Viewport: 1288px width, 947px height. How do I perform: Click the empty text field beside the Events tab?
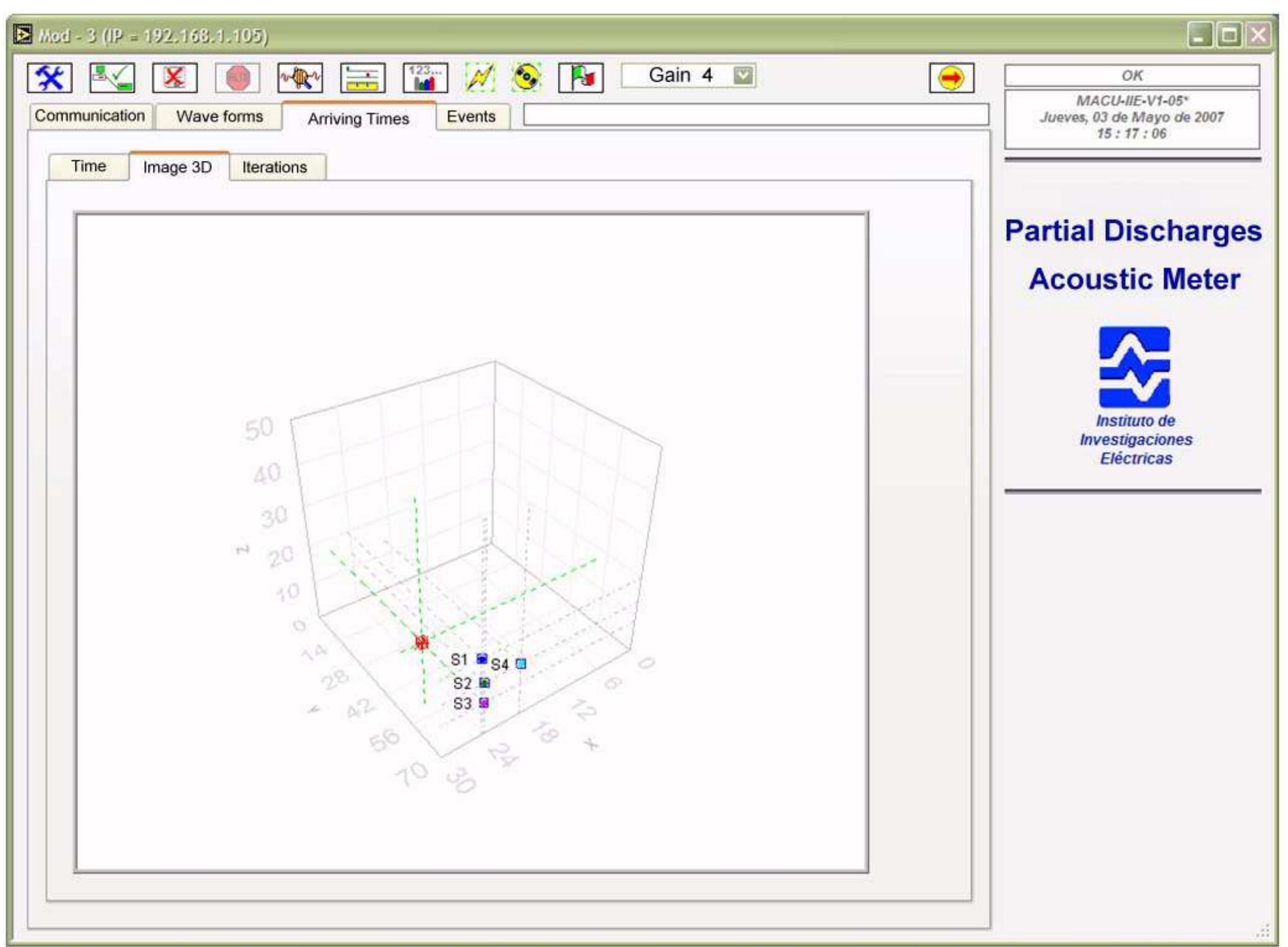755,114
